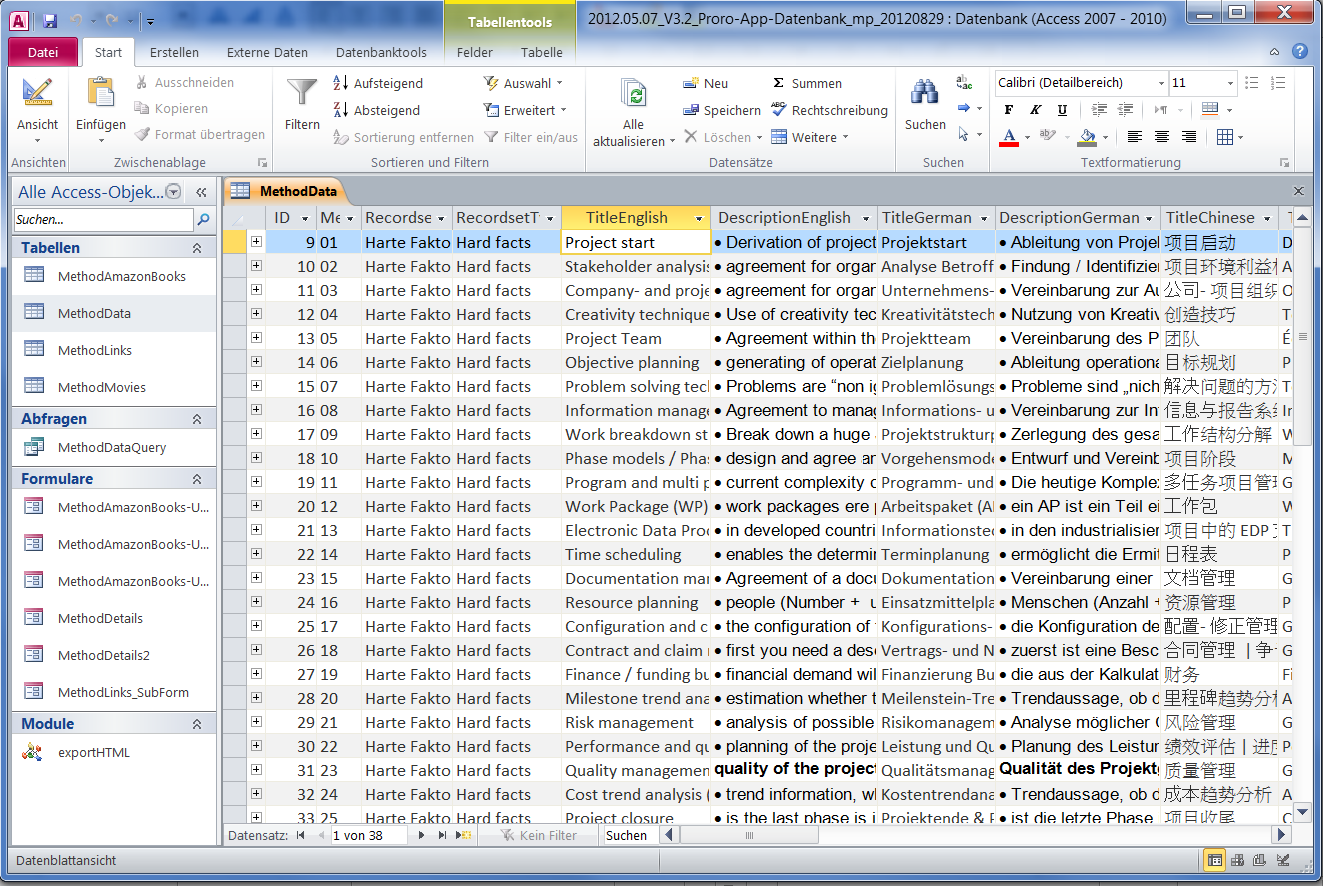Click the Suchen binoculars icon

924,93
